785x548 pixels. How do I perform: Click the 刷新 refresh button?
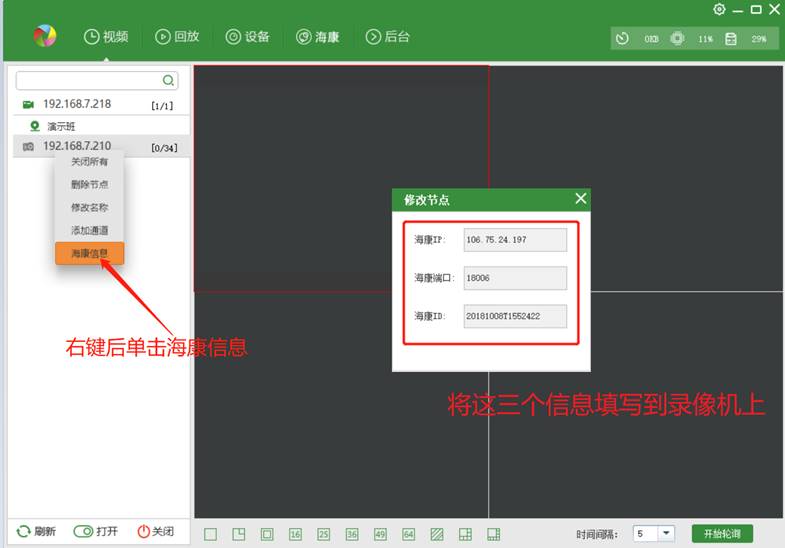point(36,532)
